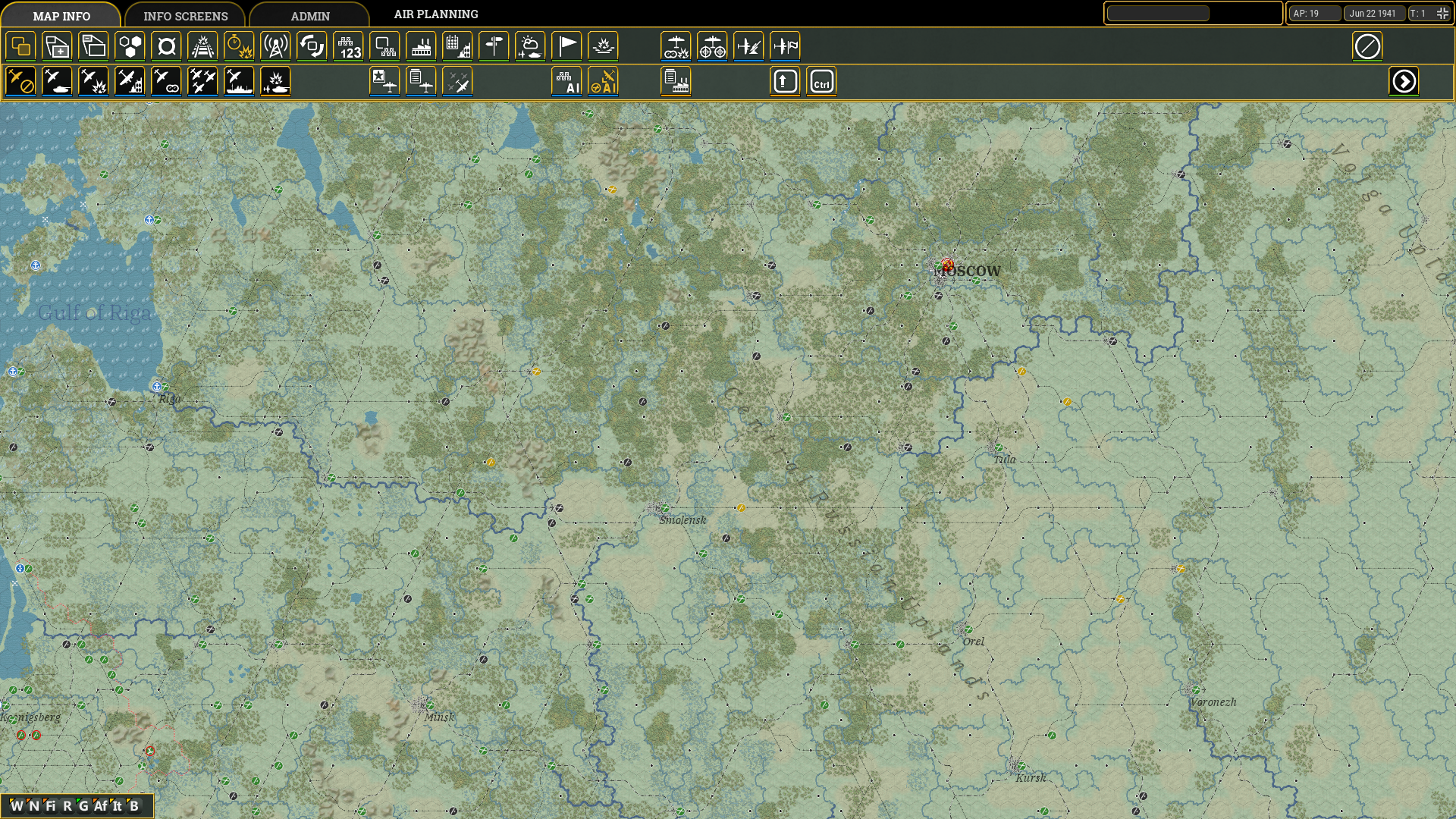Image resolution: width=1456 pixels, height=819 pixels.
Task: Toggle the Ctrl key modifier button
Action: pyautogui.click(x=821, y=81)
